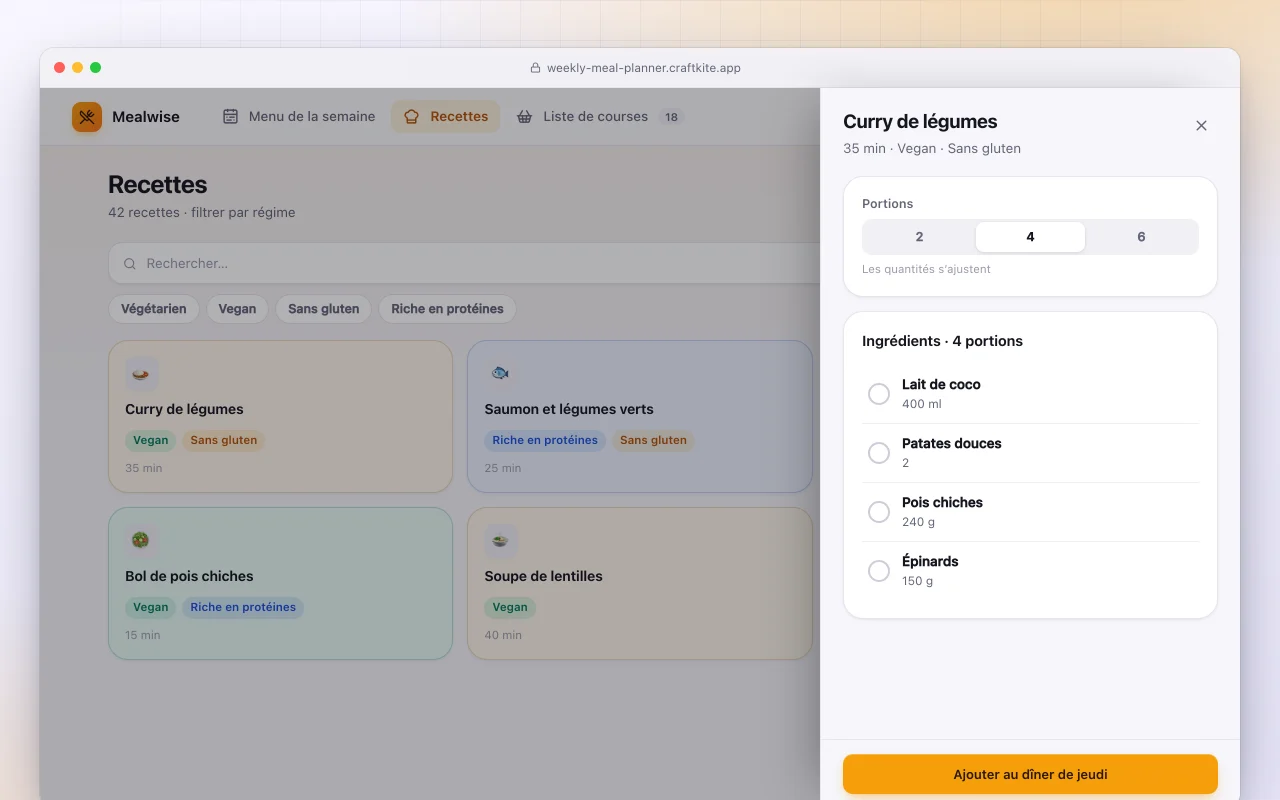Screen dimensions: 1280x800
Task: Click the search magnifier icon
Action: click(x=130, y=264)
